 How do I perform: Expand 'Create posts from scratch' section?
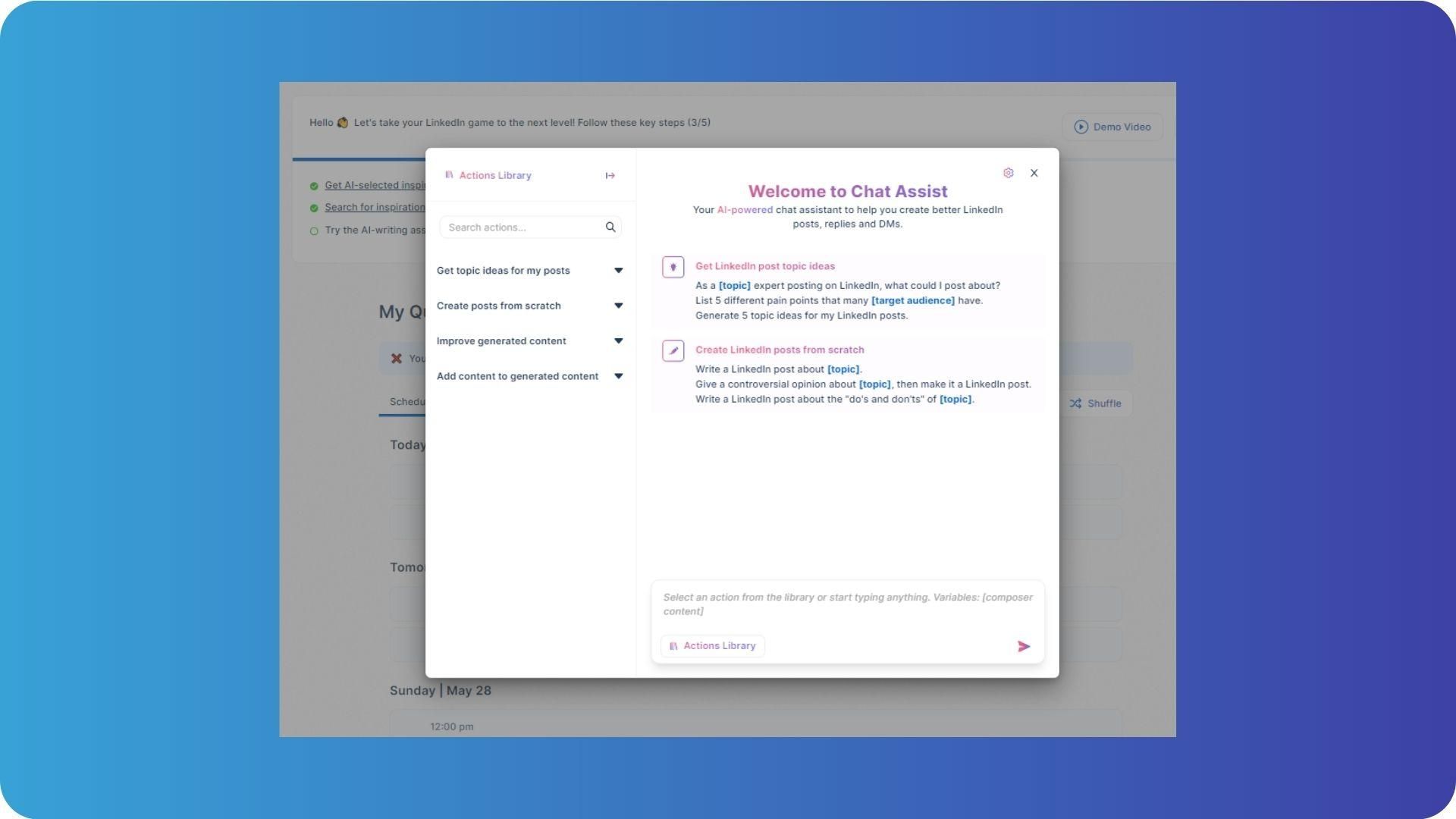[x=529, y=306]
